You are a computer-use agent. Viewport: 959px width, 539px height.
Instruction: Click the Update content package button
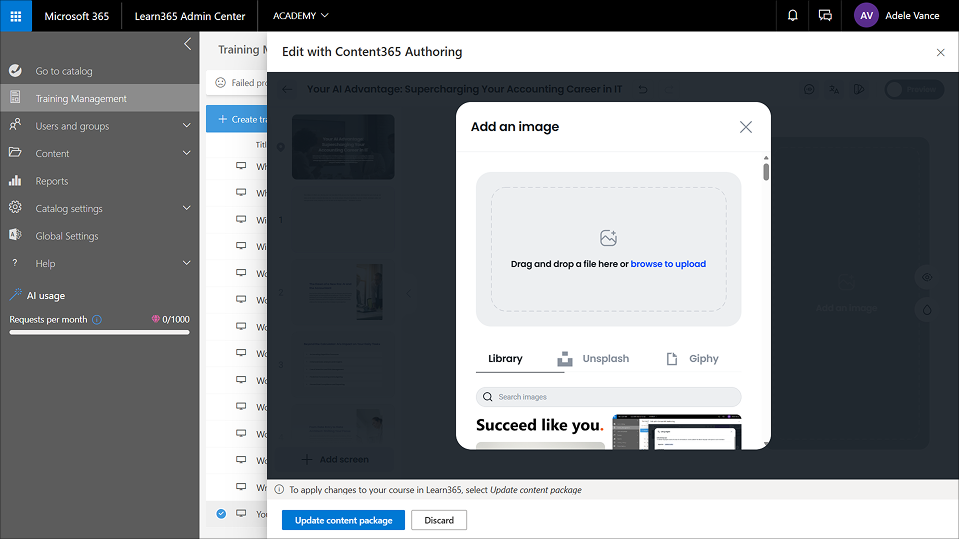coord(343,520)
